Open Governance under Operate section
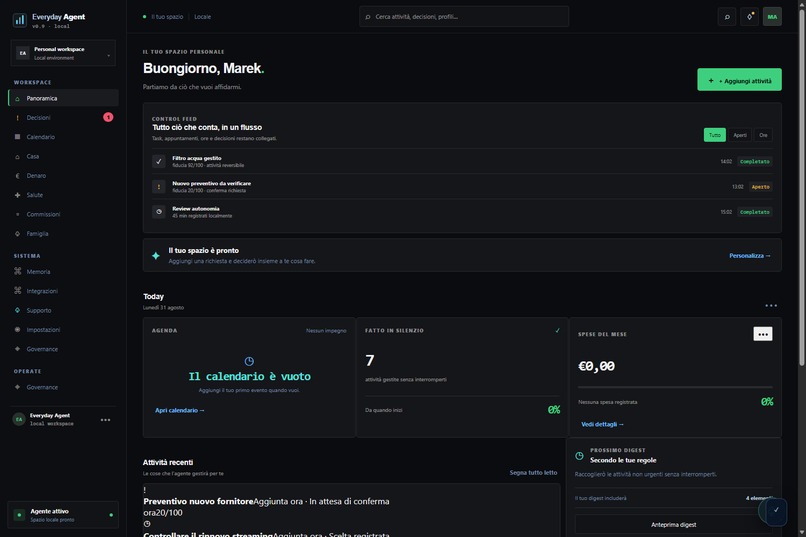Image resolution: width=806 pixels, height=537 pixels. pyautogui.click(x=63, y=387)
